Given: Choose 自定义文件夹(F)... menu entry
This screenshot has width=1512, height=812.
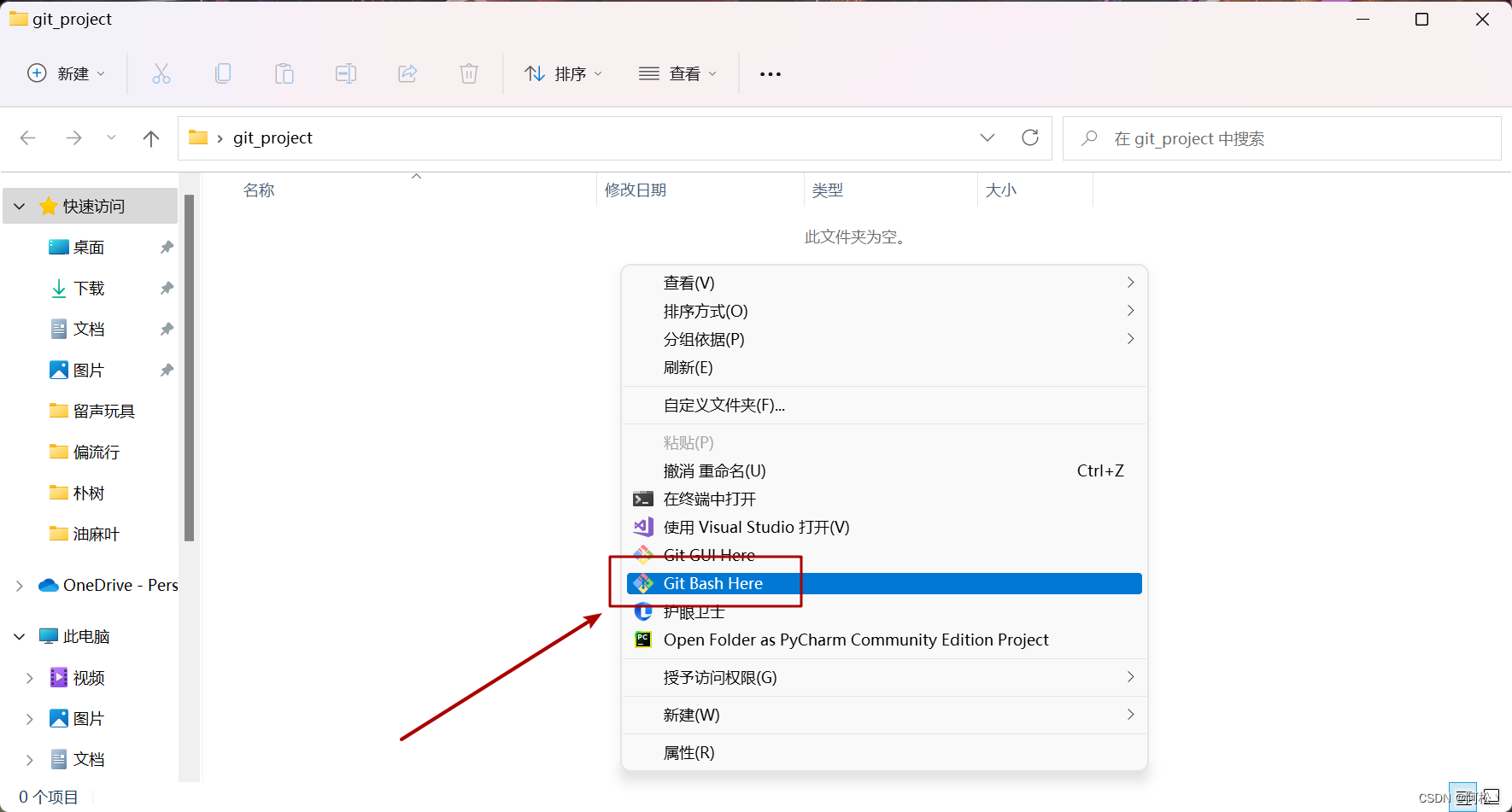Looking at the screenshot, I should coord(884,405).
